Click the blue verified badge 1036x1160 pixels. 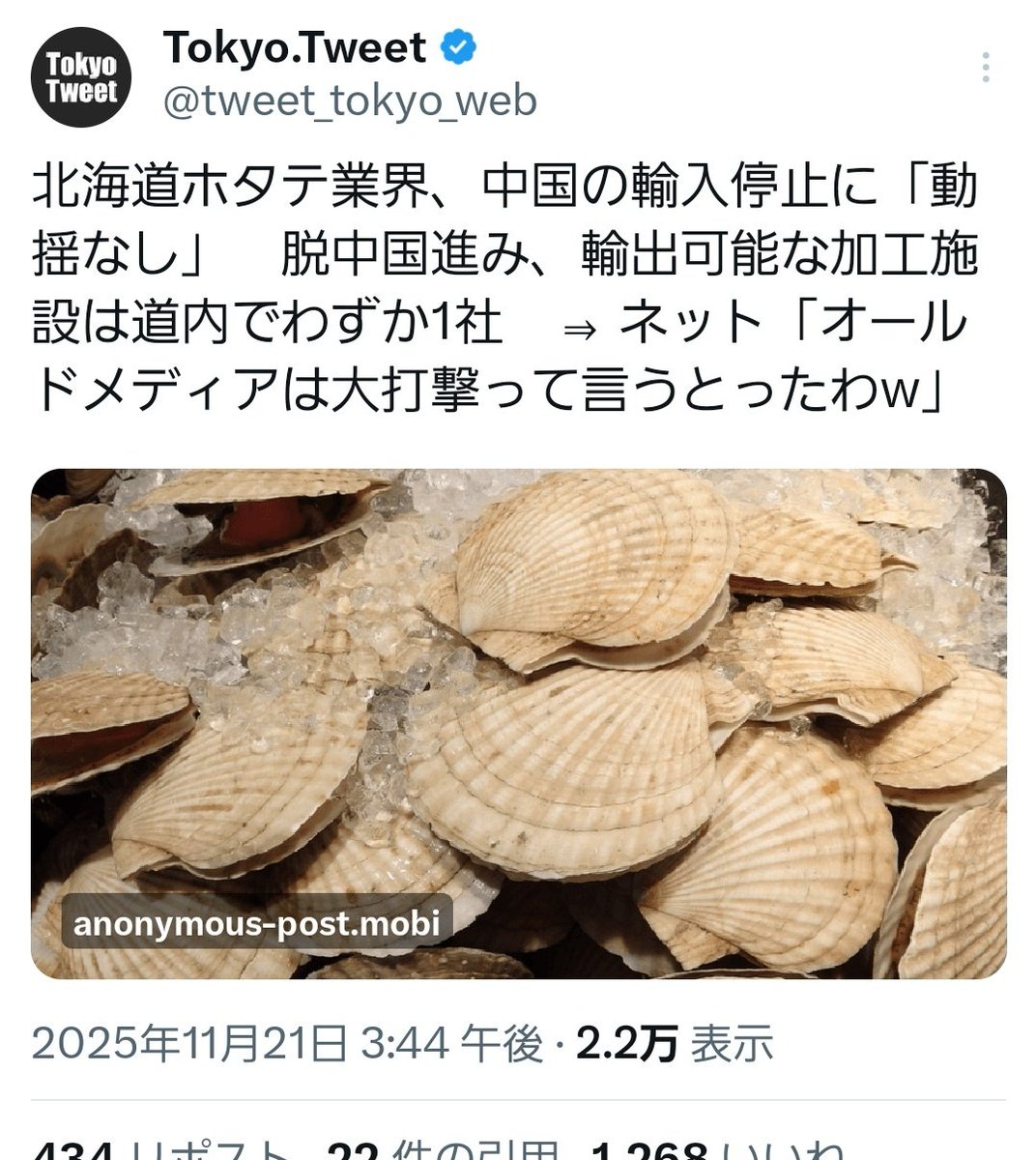458,47
